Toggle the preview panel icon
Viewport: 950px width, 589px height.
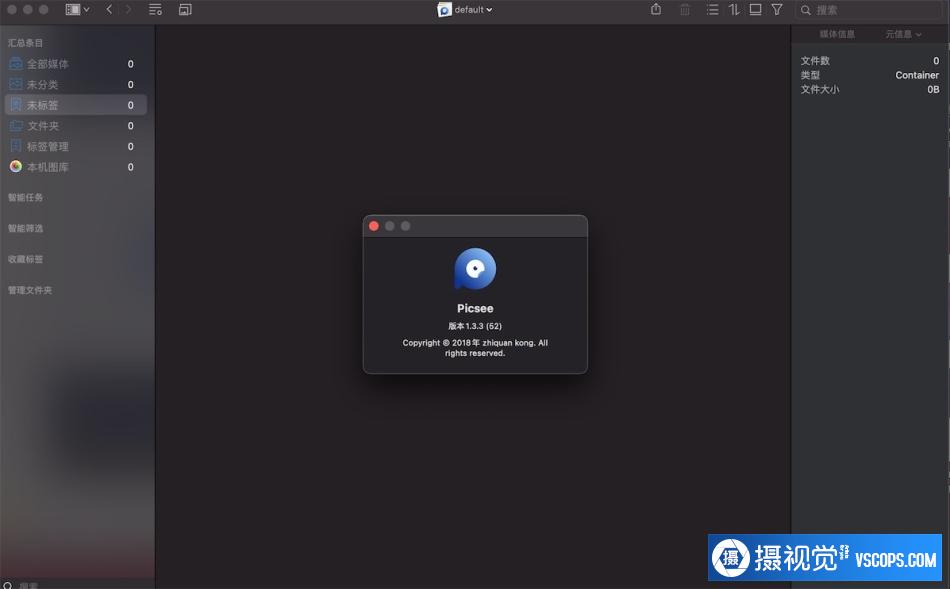click(756, 10)
